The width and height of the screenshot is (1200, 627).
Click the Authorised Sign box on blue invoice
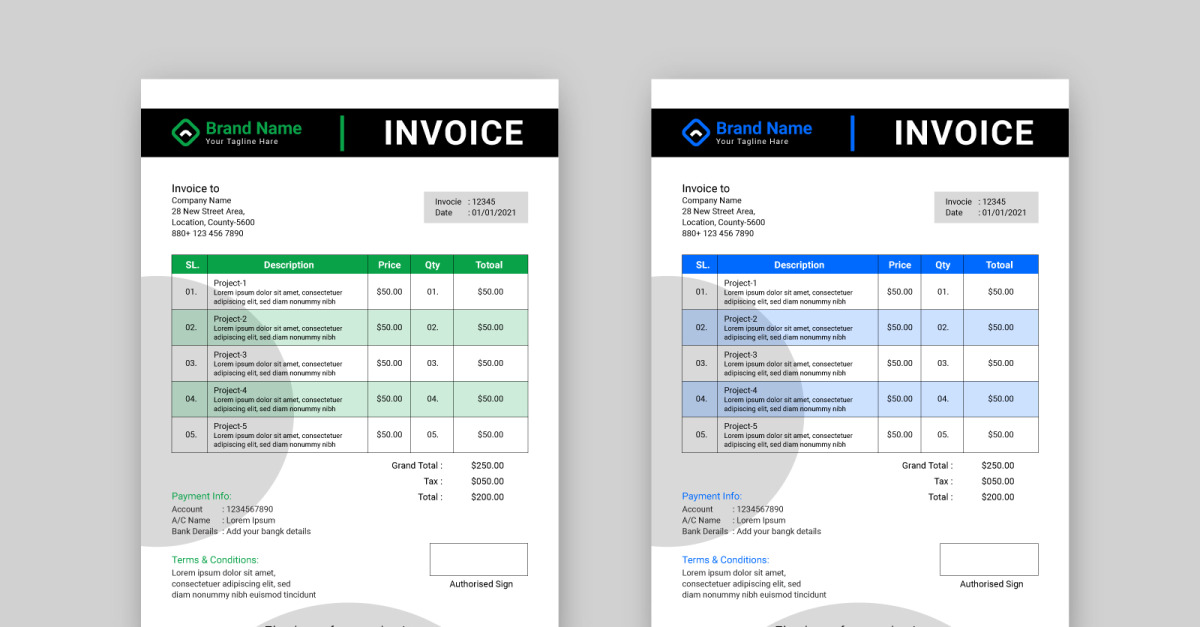coord(989,559)
